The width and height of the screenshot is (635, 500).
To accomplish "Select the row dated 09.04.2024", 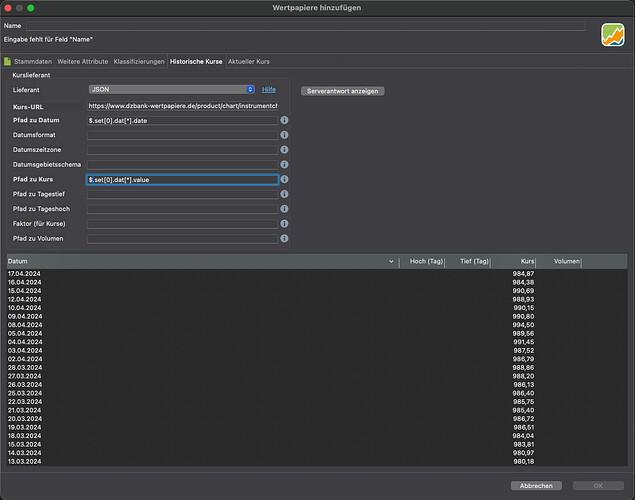I will coord(317,316).
